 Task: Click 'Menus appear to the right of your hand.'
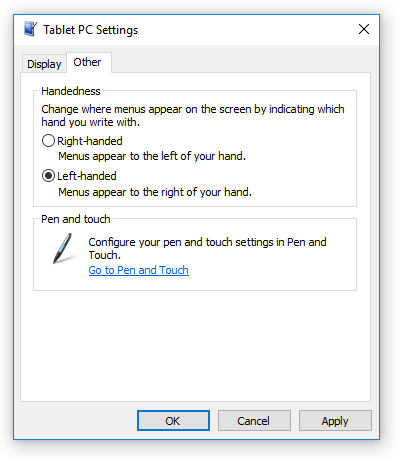155,192
